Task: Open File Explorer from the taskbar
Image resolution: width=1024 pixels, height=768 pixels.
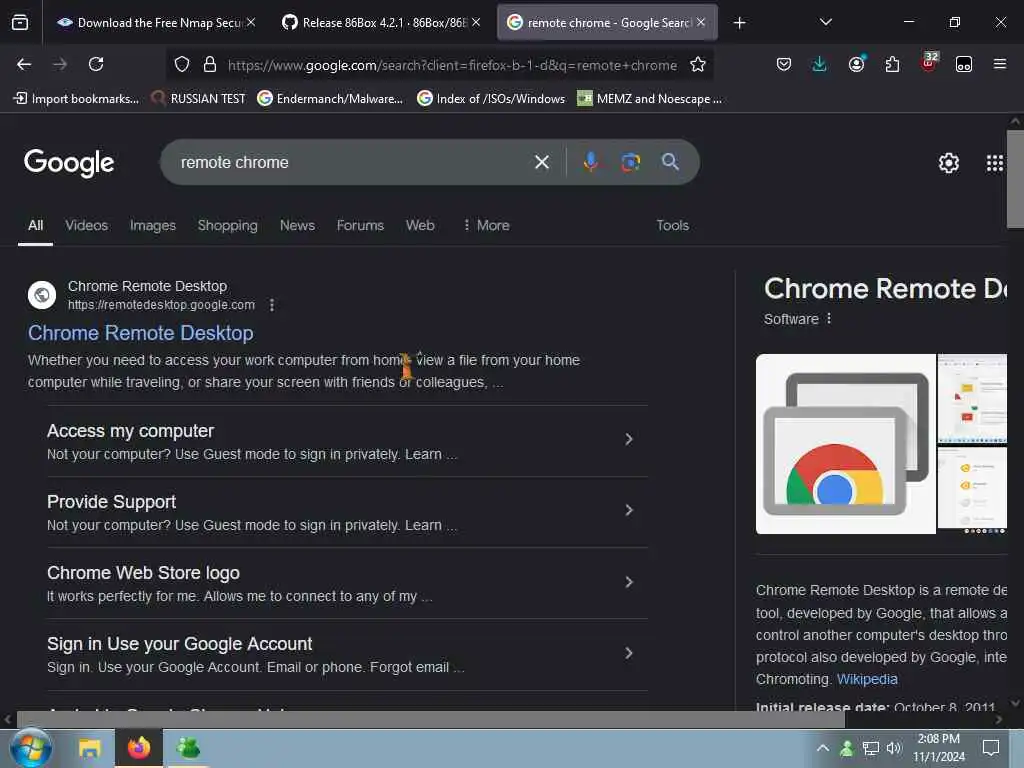Action: click(89, 748)
